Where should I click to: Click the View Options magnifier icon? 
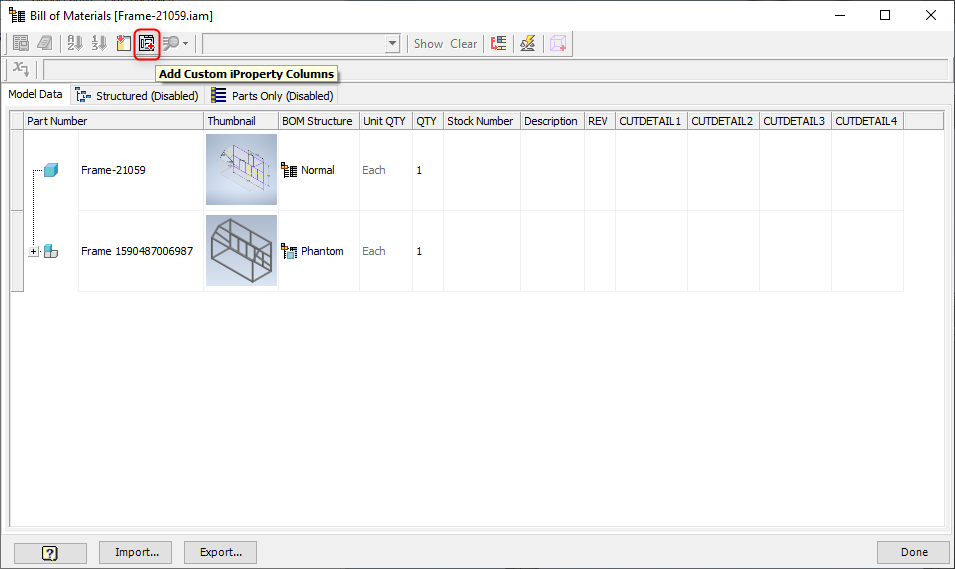point(171,43)
